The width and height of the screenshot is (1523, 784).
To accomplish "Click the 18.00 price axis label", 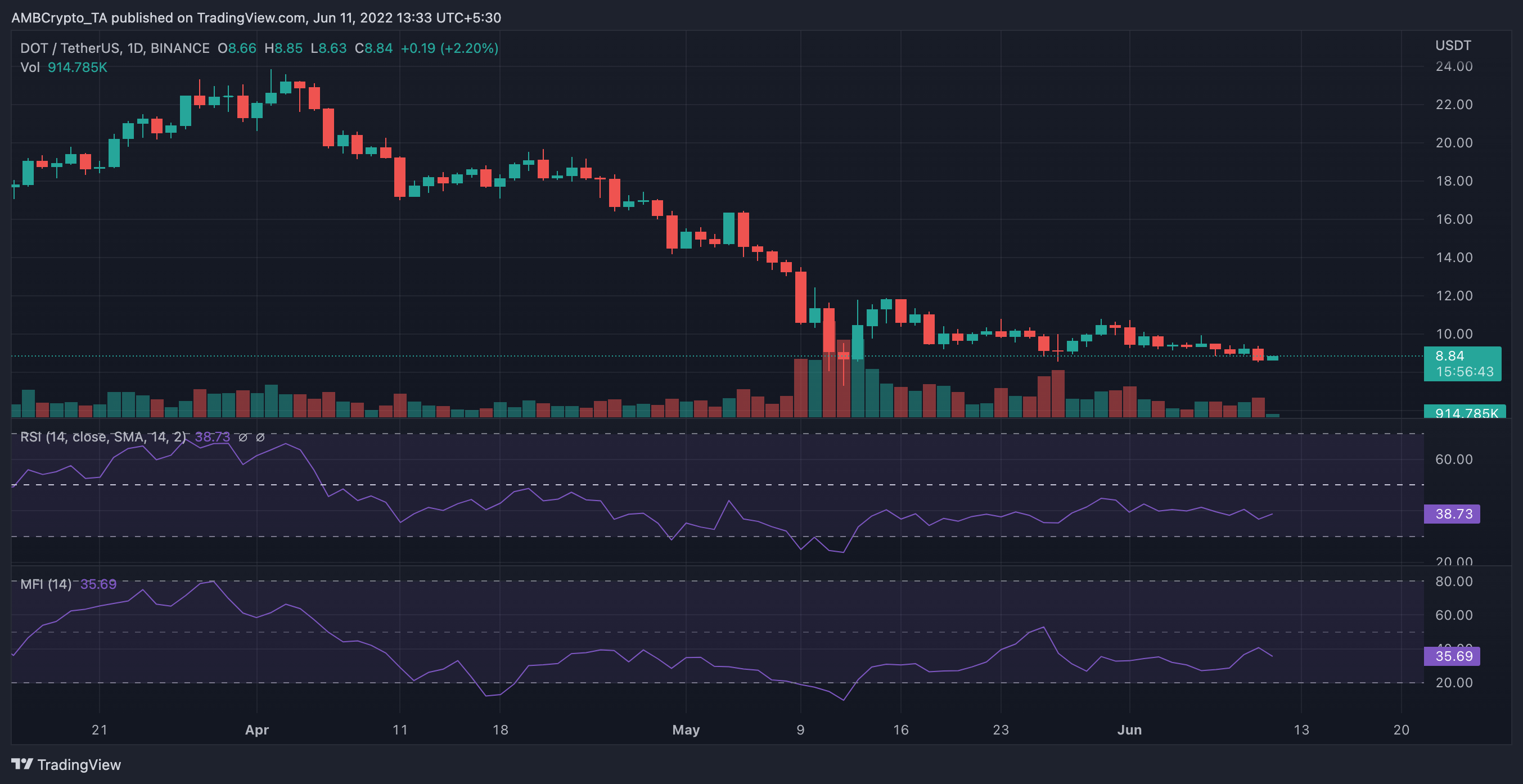I will coord(1454,181).
